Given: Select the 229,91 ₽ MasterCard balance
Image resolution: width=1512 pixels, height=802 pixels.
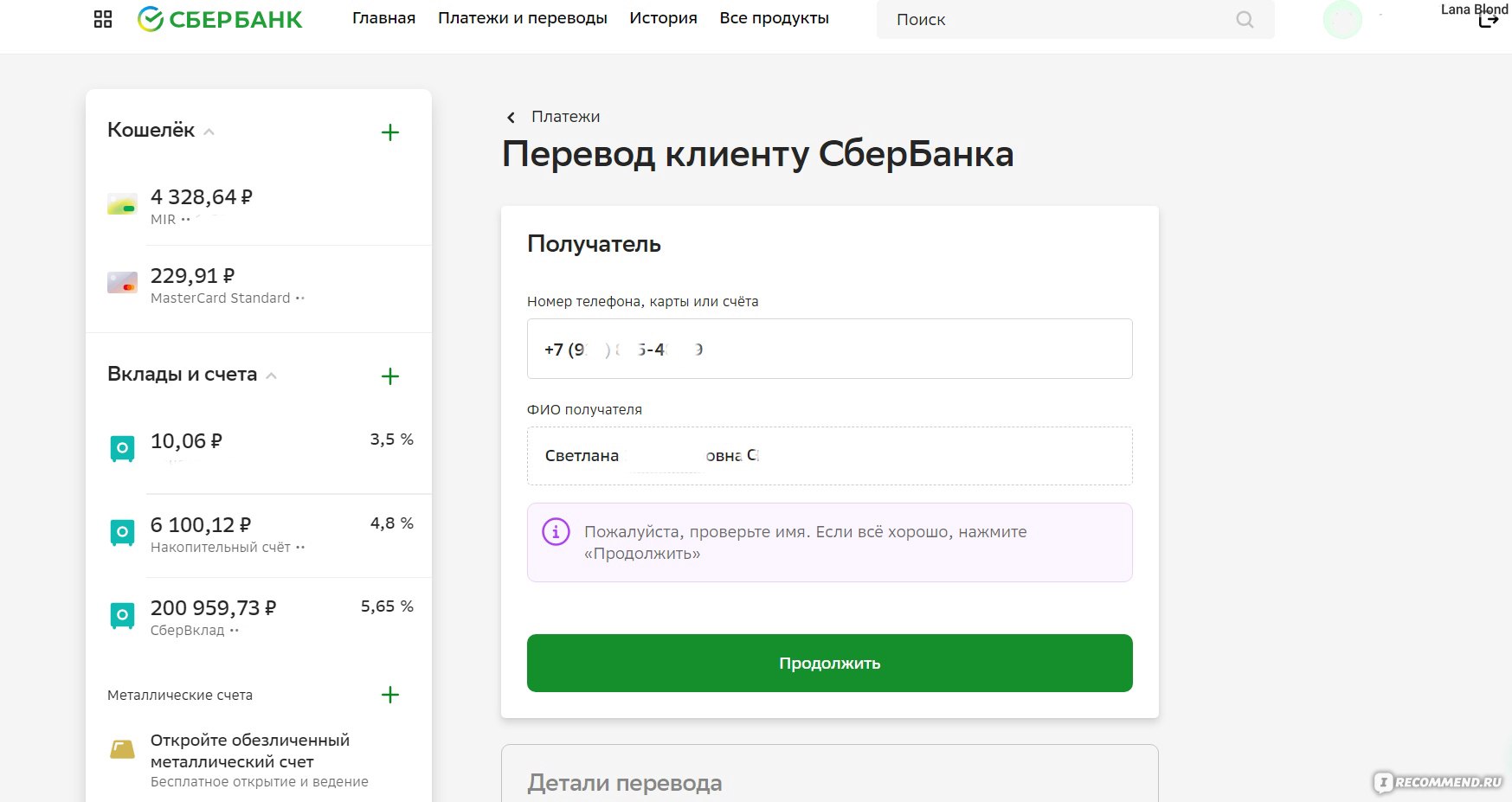Looking at the screenshot, I should pyautogui.click(x=192, y=276).
